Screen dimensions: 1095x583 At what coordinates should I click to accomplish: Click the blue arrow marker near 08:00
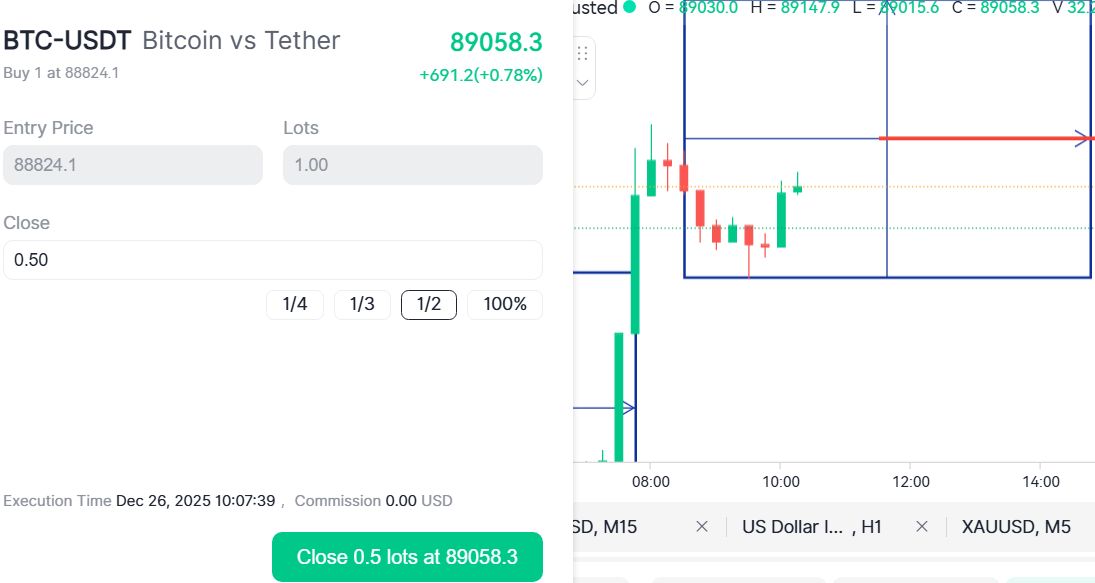click(x=627, y=408)
